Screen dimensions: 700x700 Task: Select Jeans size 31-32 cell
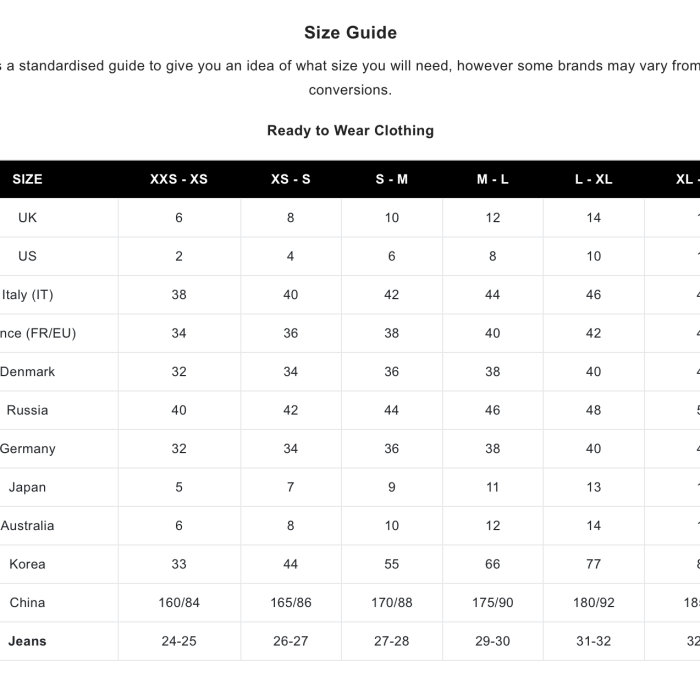click(x=594, y=641)
